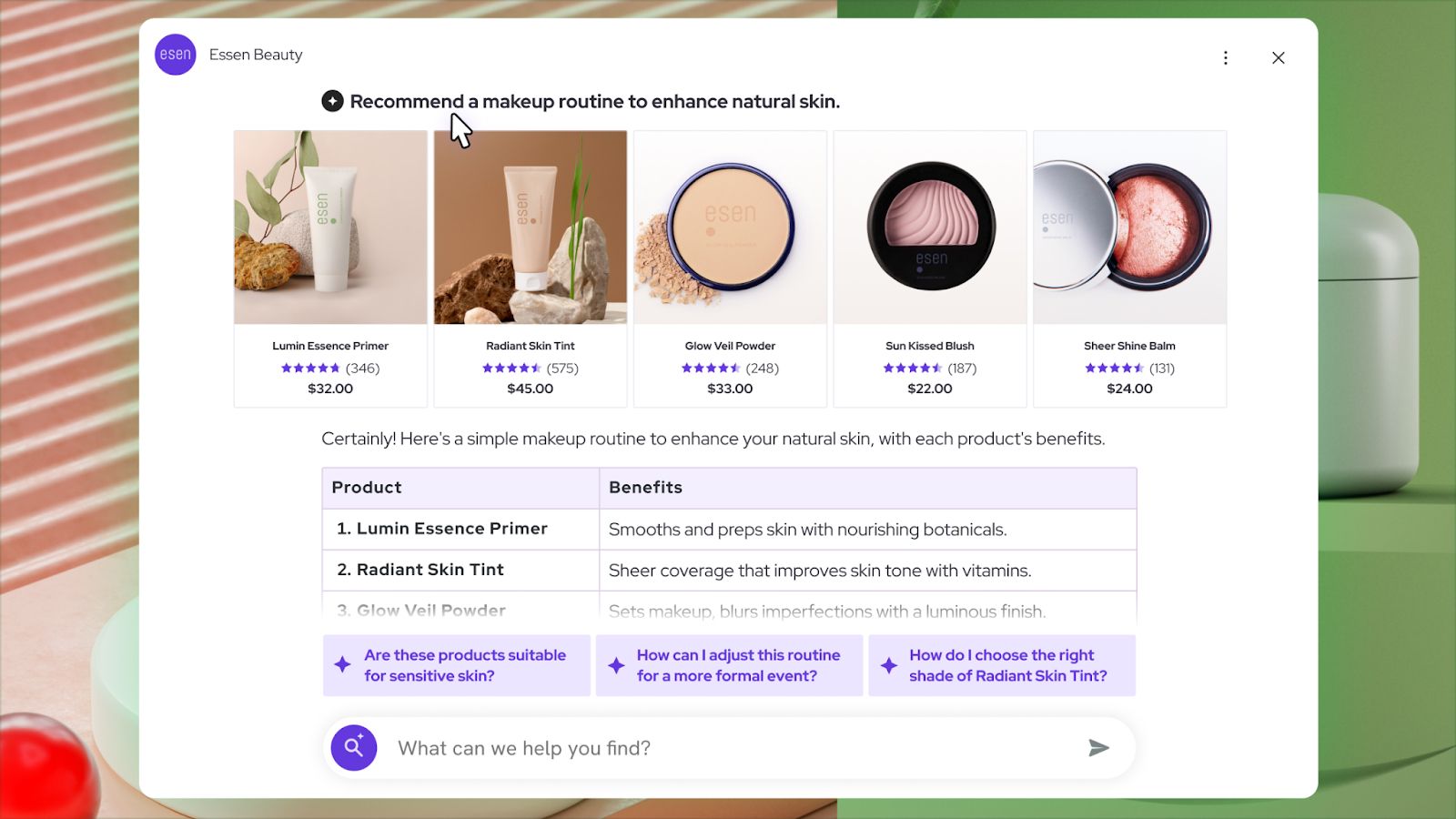Ask how to choose Radiant Skin Tint shade
Image resolution: width=1456 pixels, height=819 pixels.
(x=1008, y=665)
